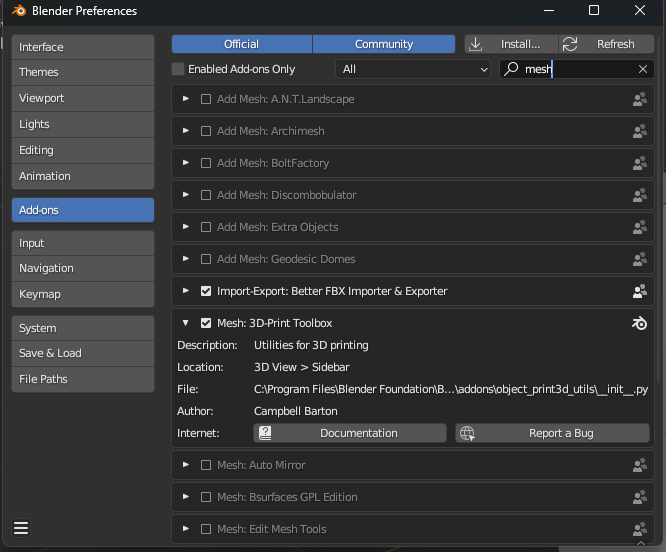Enable Mesh: Auto Mirror add-on

(206, 465)
